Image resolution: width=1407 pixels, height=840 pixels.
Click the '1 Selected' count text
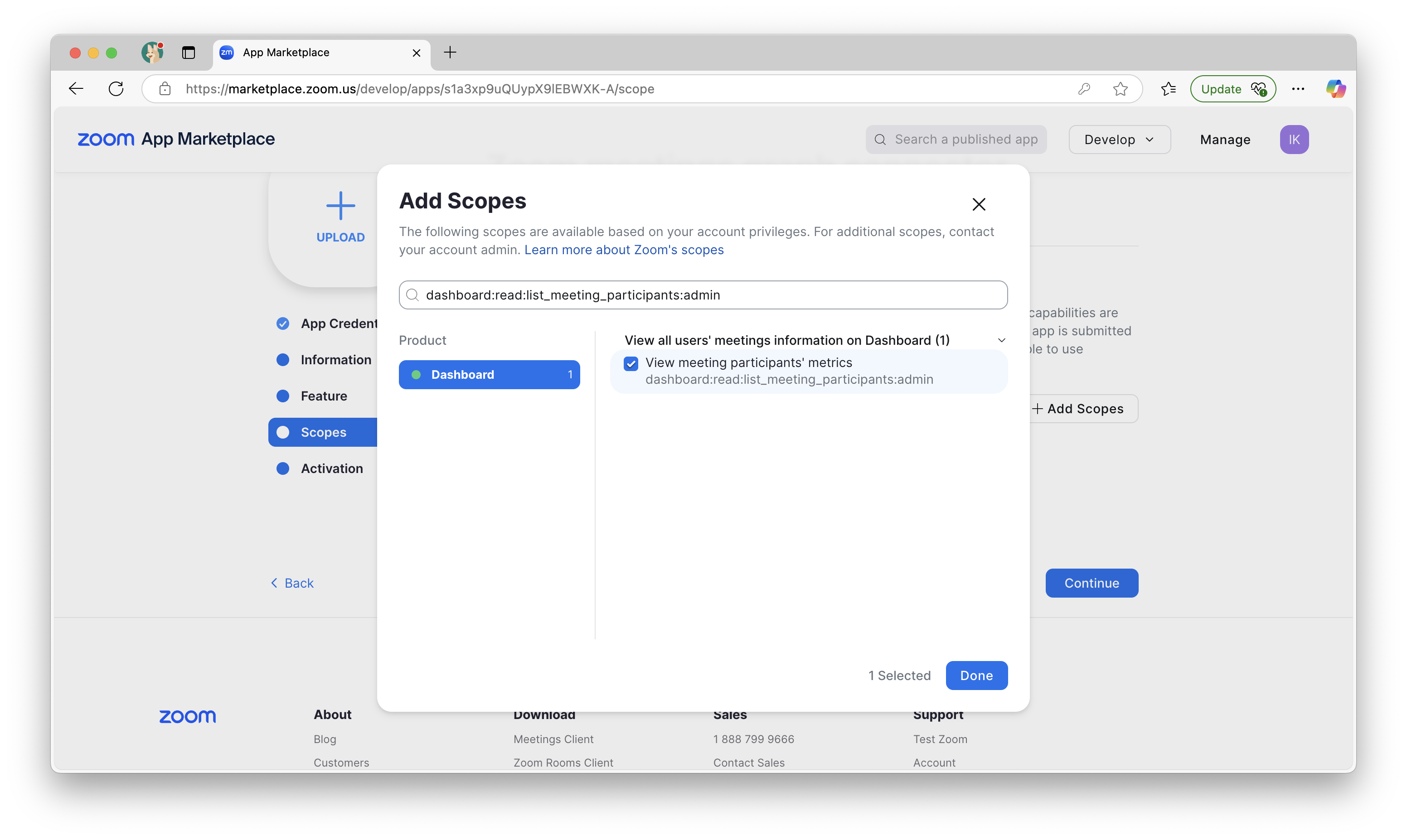click(899, 675)
